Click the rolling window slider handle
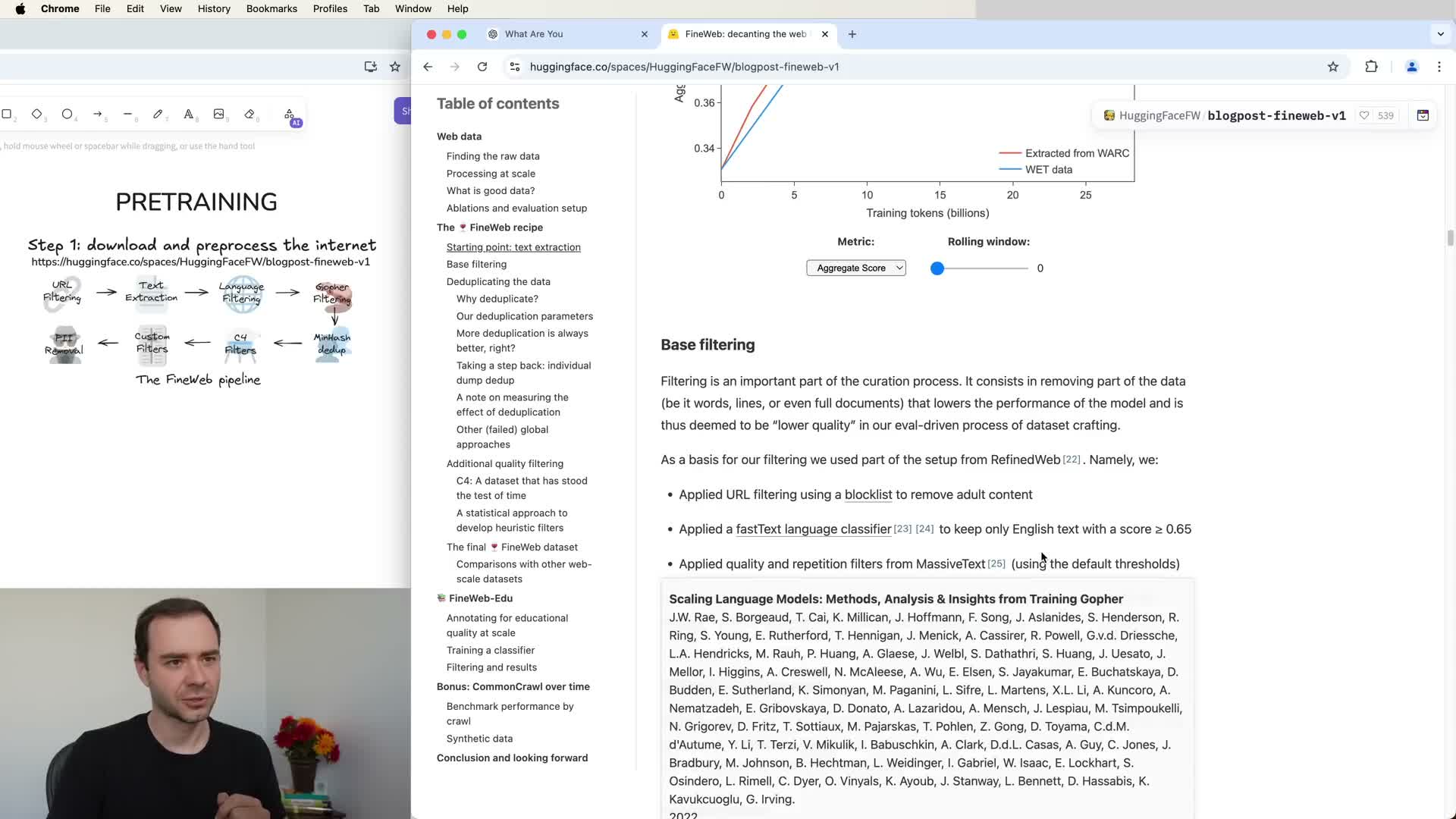The image size is (1456, 819). [x=937, y=268]
